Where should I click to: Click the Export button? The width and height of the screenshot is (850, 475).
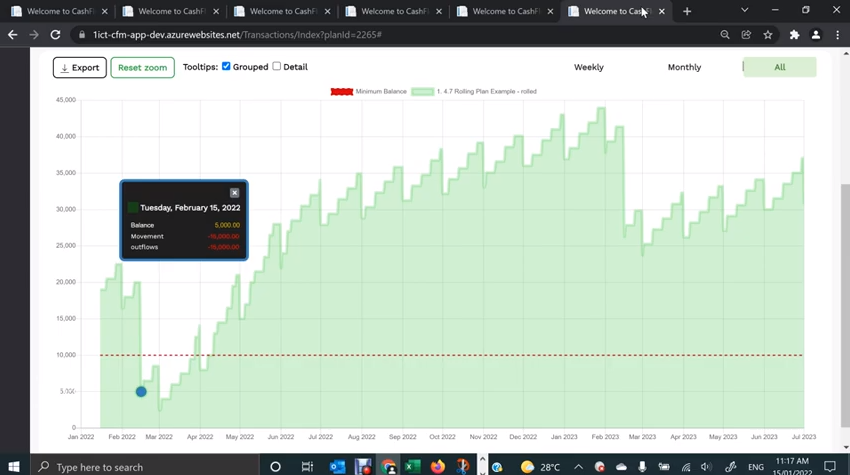80,67
